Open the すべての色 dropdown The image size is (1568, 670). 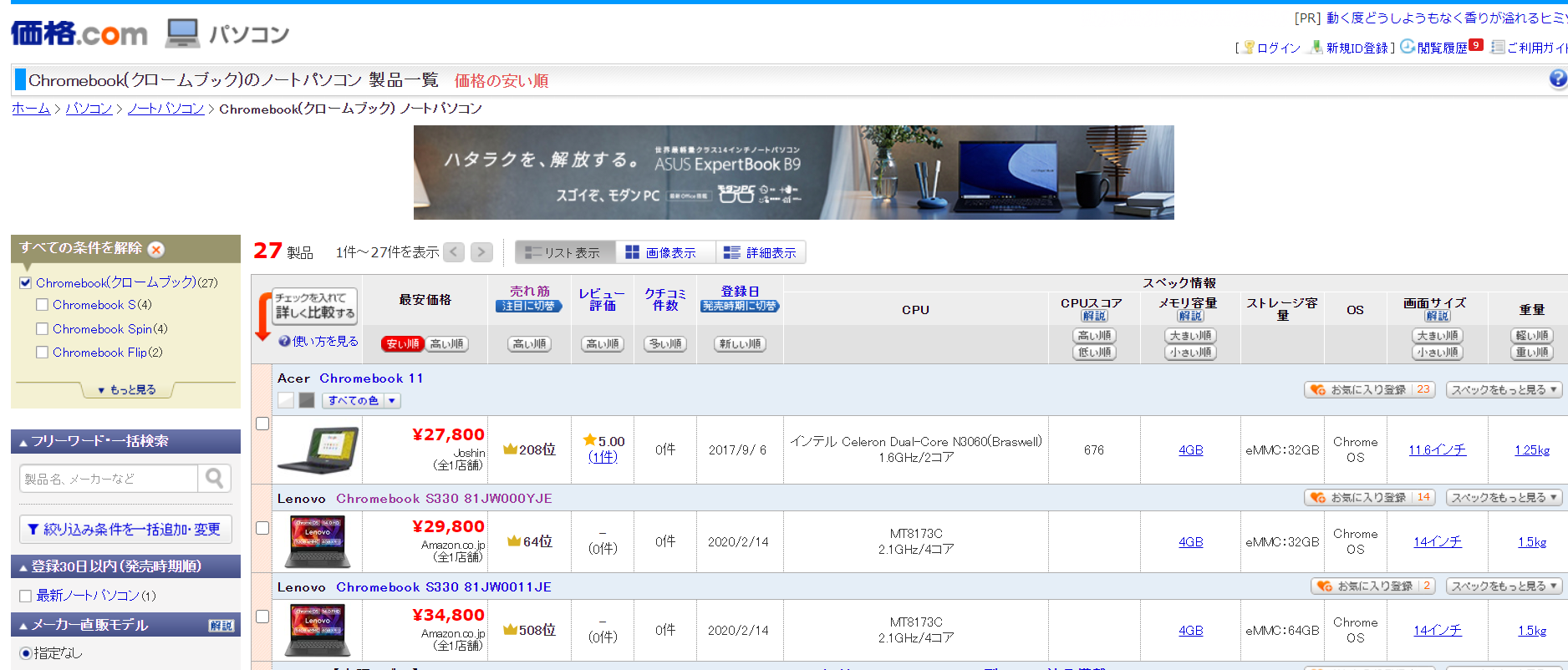point(361,401)
